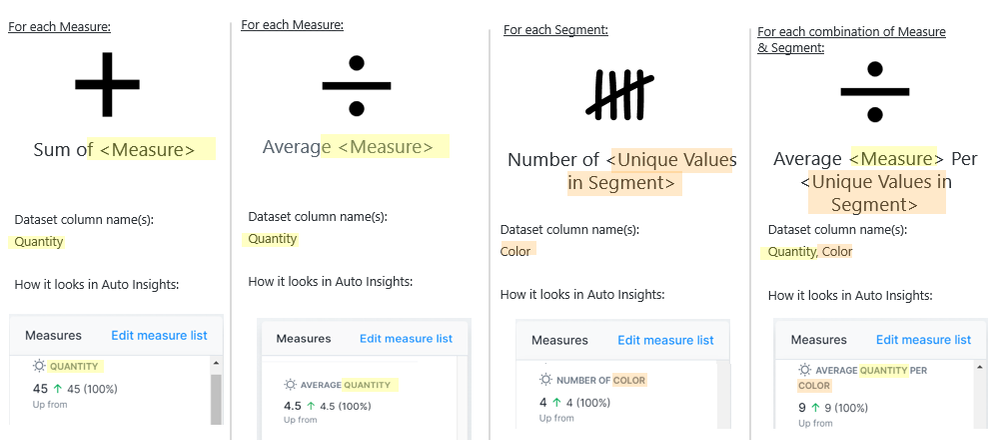The image size is (999, 440).
Task: Click the sun icon beside NUMBER OF COLOR
Action: coord(545,380)
